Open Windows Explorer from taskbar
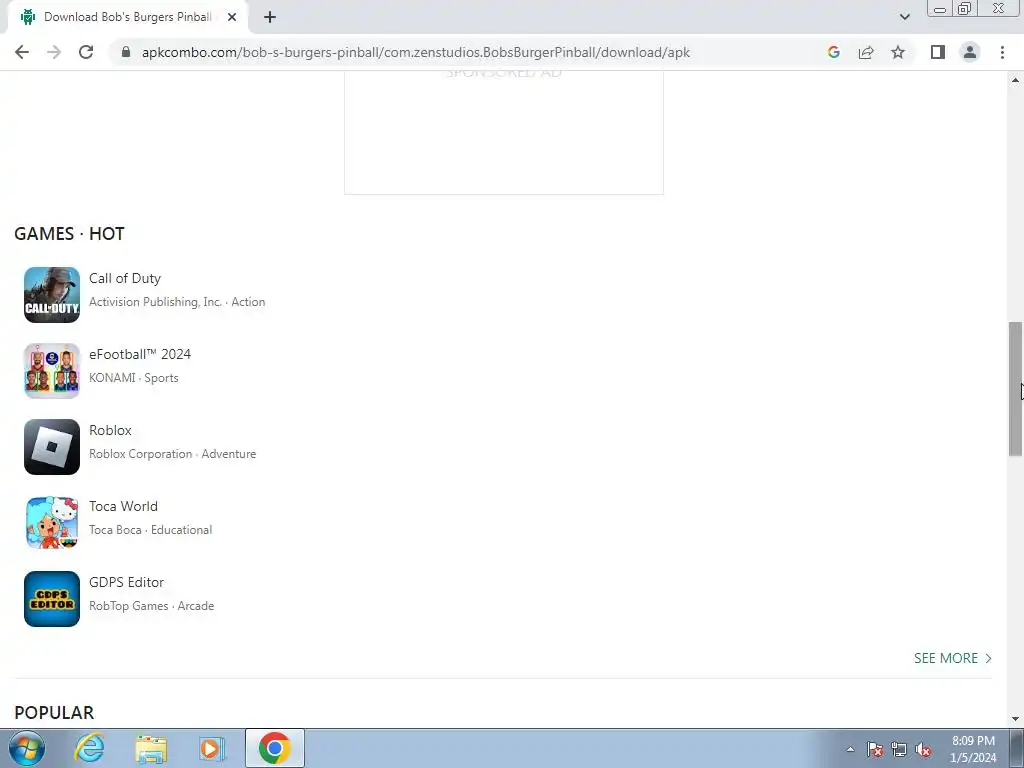Screen dimensions: 1024x768 pos(152,748)
